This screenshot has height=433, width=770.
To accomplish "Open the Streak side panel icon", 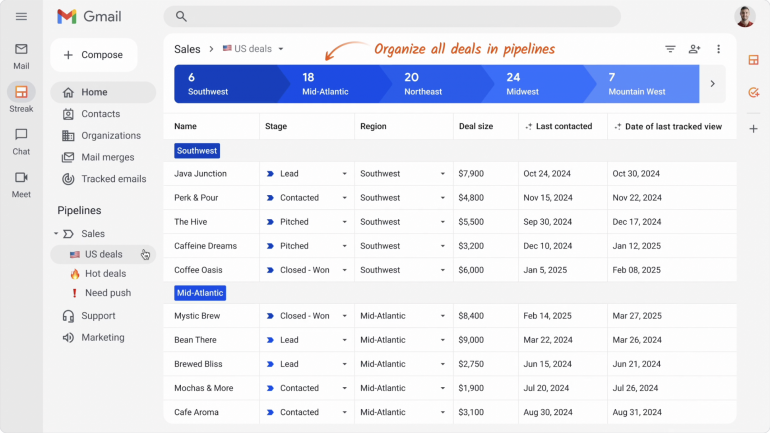I will (x=753, y=60).
